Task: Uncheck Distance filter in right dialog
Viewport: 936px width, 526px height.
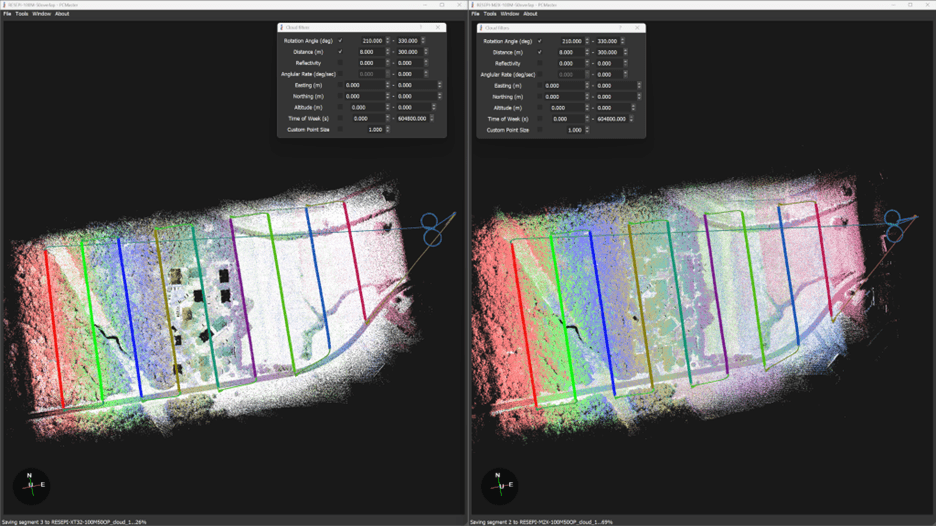Action: pyautogui.click(x=539, y=52)
